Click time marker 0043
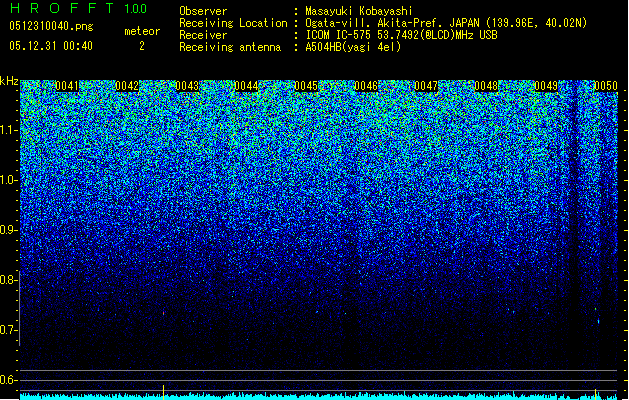This screenshot has width=629, height=400. pos(187,86)
